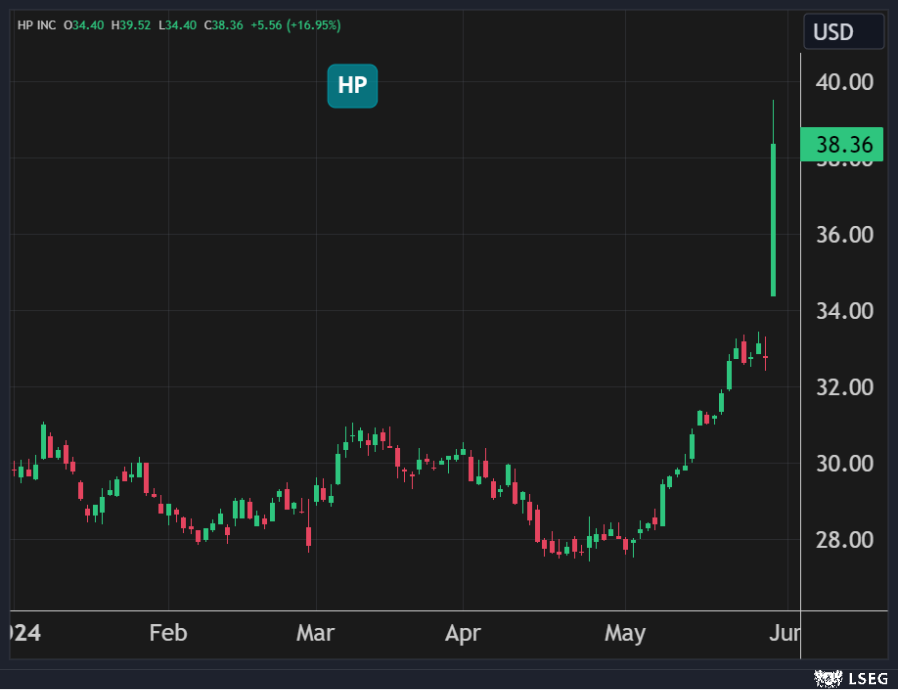898x690 pixels.
Task: Click the 40.00 price axis label
Action: pos(847,82)
